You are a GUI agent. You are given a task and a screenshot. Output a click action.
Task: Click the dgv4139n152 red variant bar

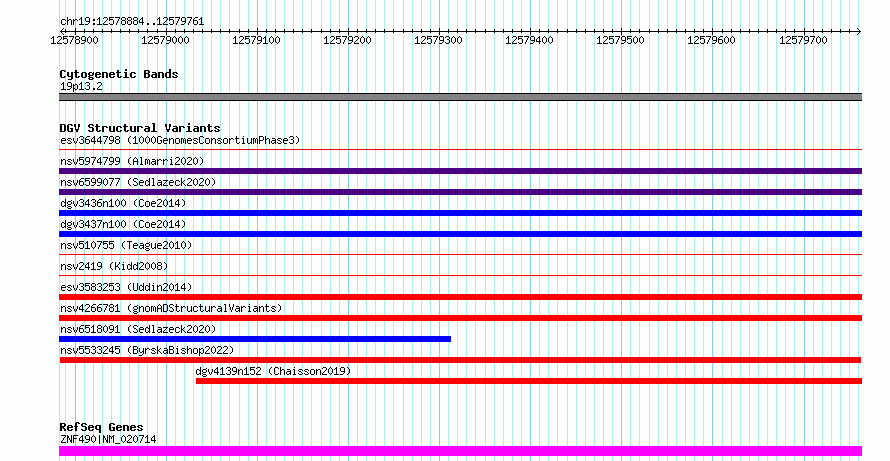pyautogui.click(x=529, y=381)
